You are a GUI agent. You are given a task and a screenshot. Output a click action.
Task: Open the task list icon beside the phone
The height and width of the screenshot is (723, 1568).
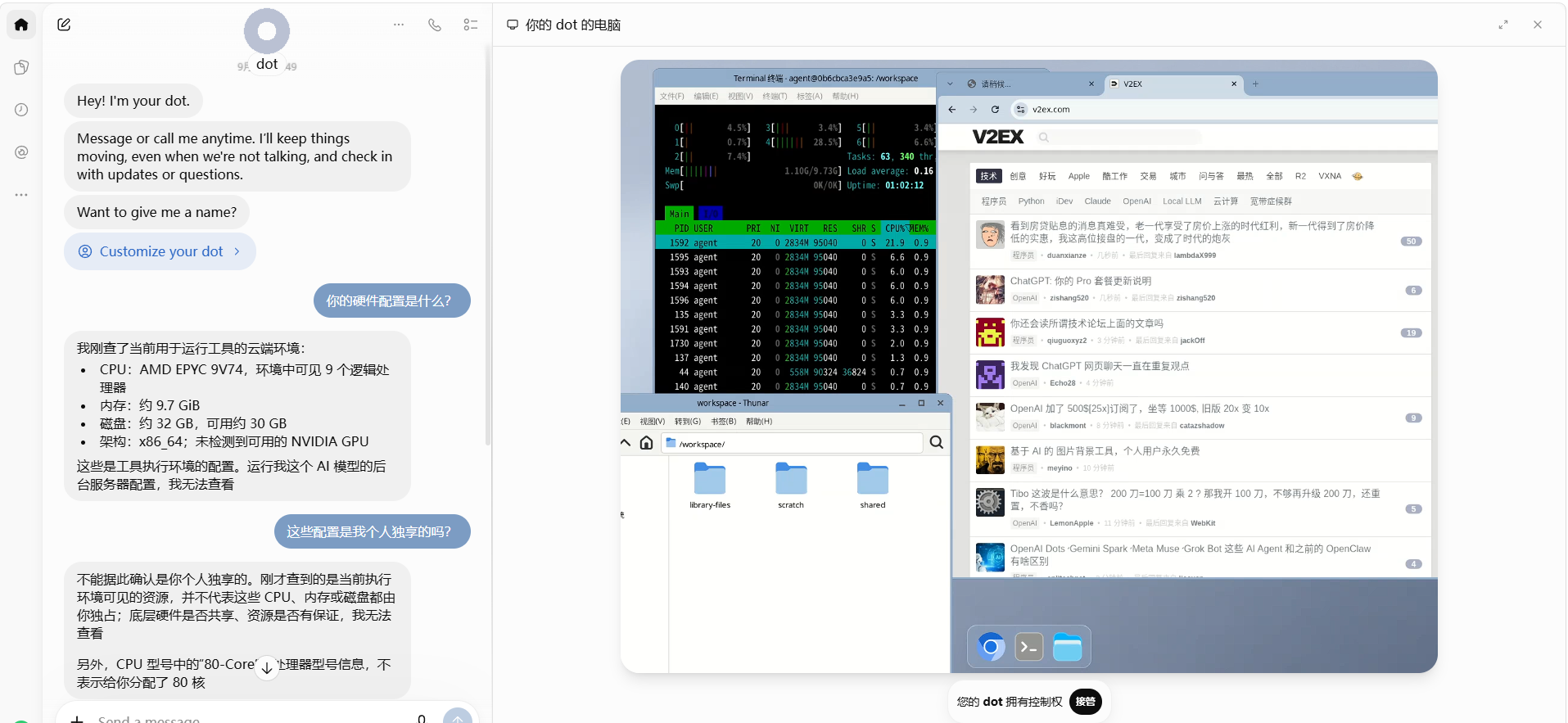(471, 25)
